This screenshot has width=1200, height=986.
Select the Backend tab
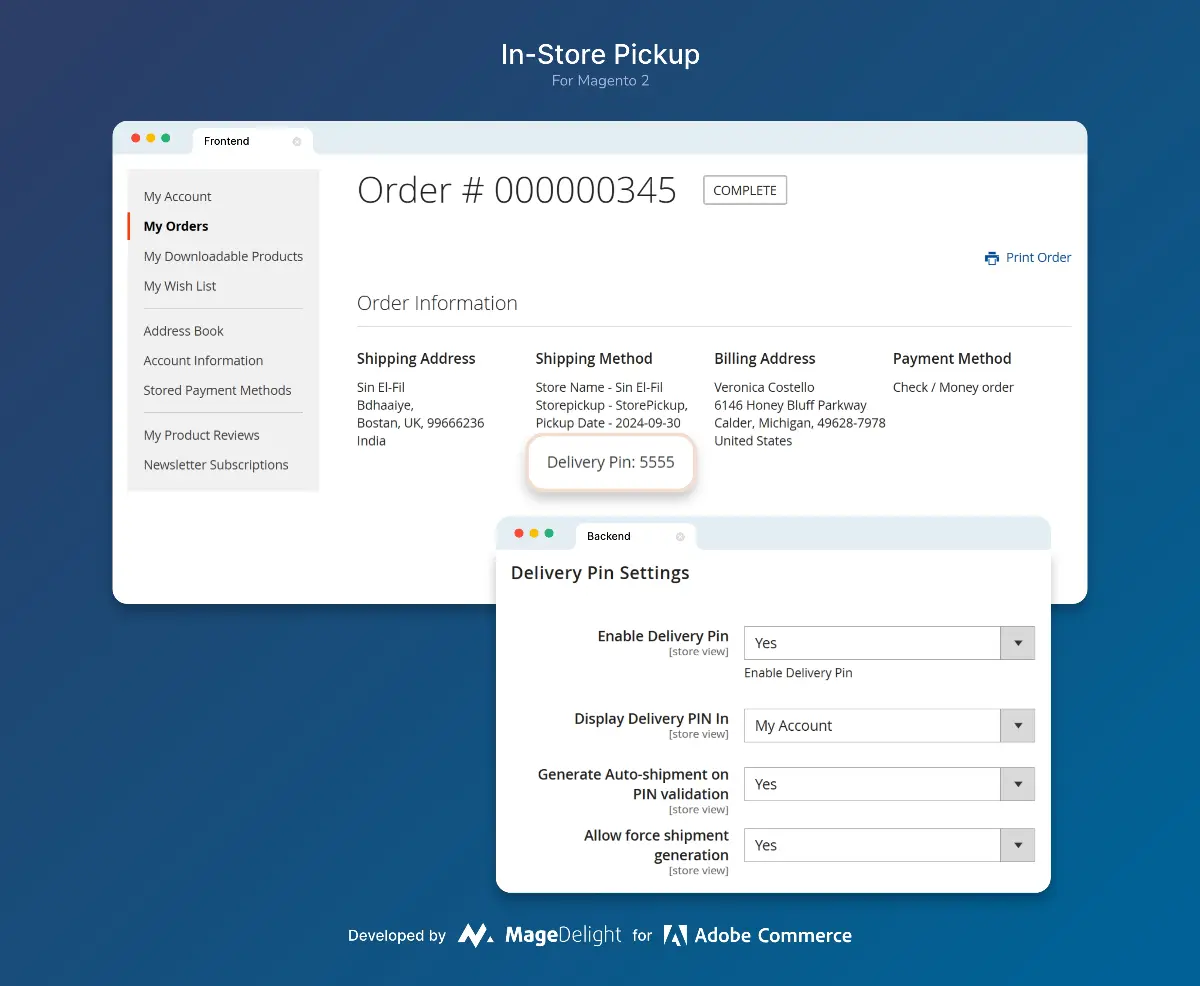tap(636, 537)
